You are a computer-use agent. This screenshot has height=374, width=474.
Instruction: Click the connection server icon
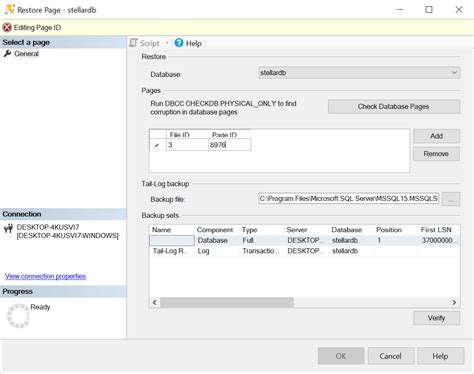8,229
